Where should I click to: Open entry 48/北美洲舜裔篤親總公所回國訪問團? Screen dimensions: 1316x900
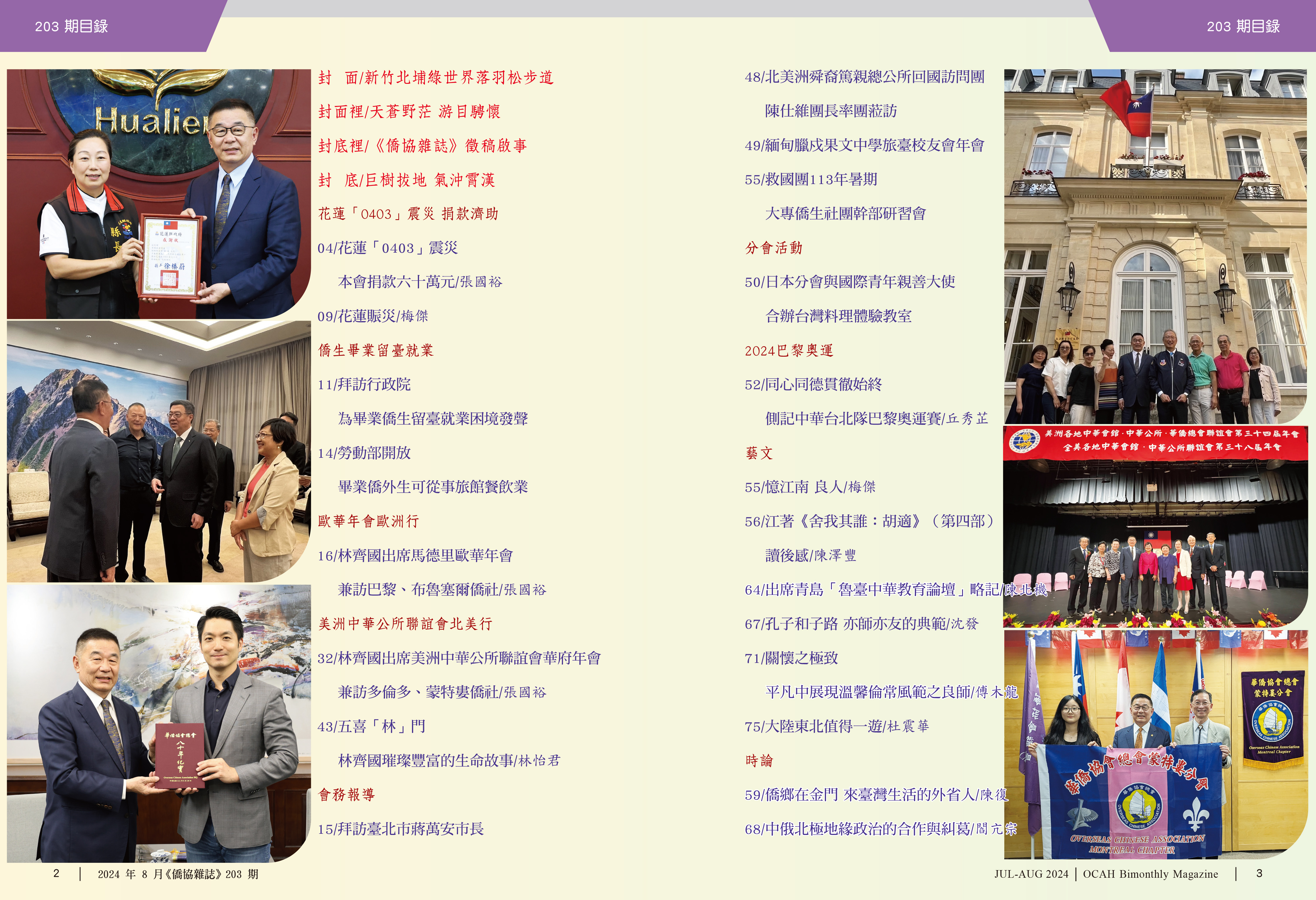click(864, 77)
